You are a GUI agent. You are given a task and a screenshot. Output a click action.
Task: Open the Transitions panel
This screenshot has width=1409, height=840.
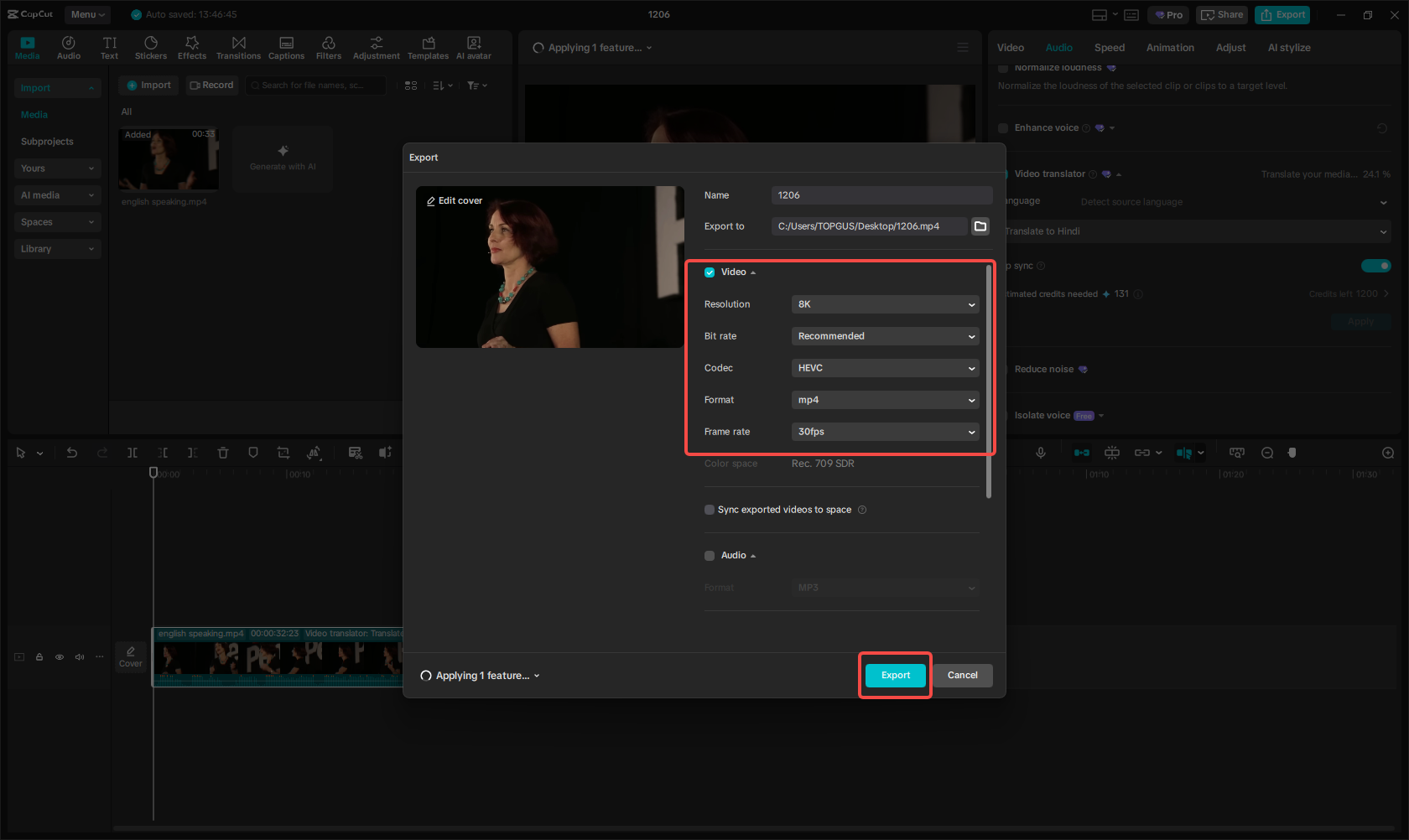[x=238, y=46]
